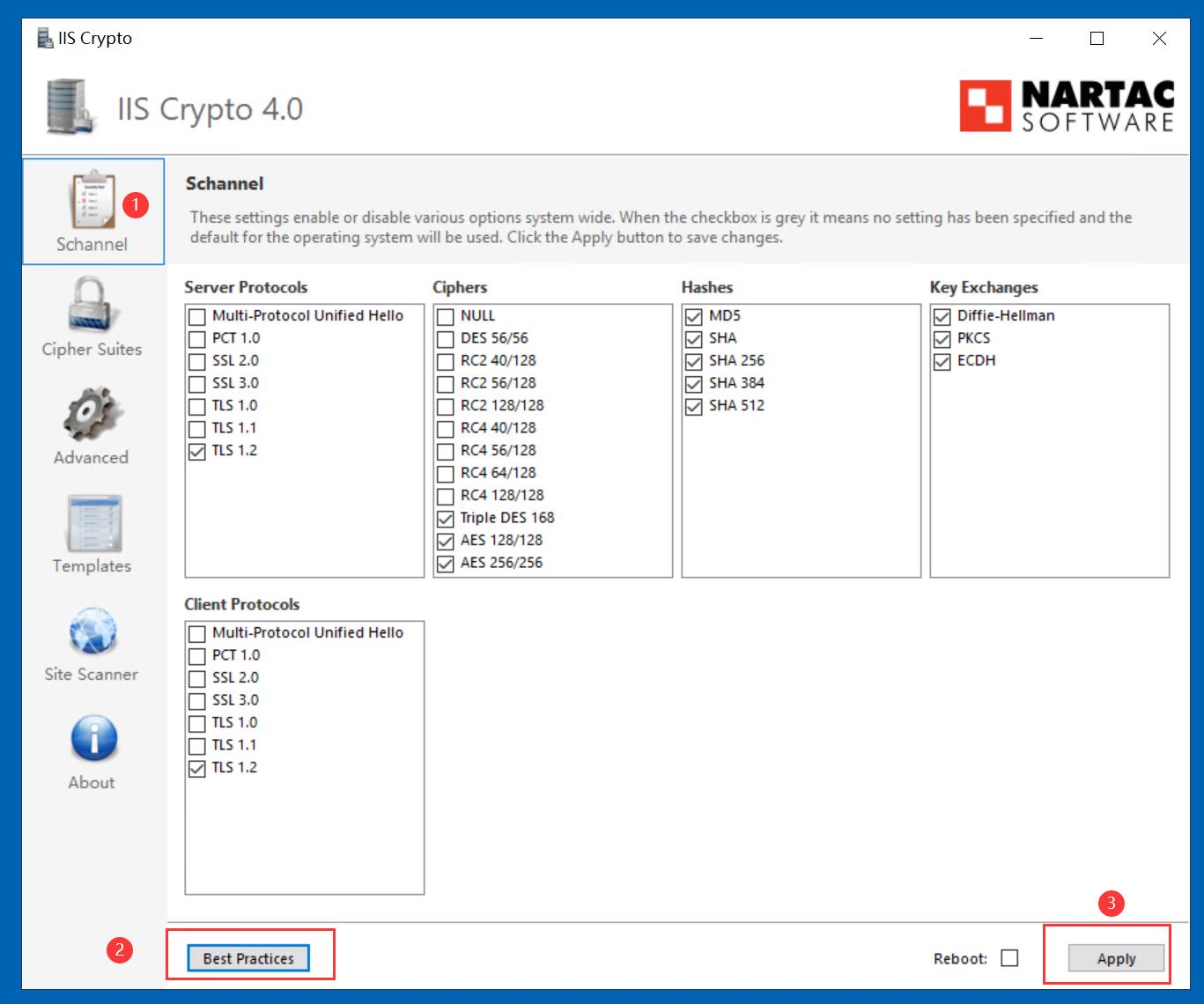The height and width of the screenshot is (1004, 1204).
Task: Enable PCT 1.0 under Client Protocols
Action: tap(197, 656)
